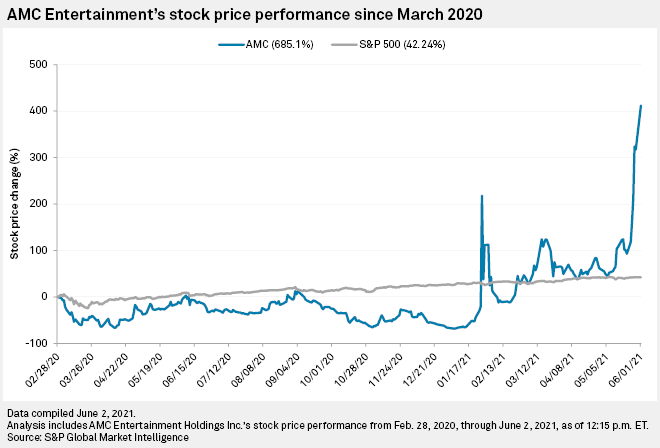Click the 500 label on the y-axis
This screenshot has width=660, height=448.
click(38, 64)
